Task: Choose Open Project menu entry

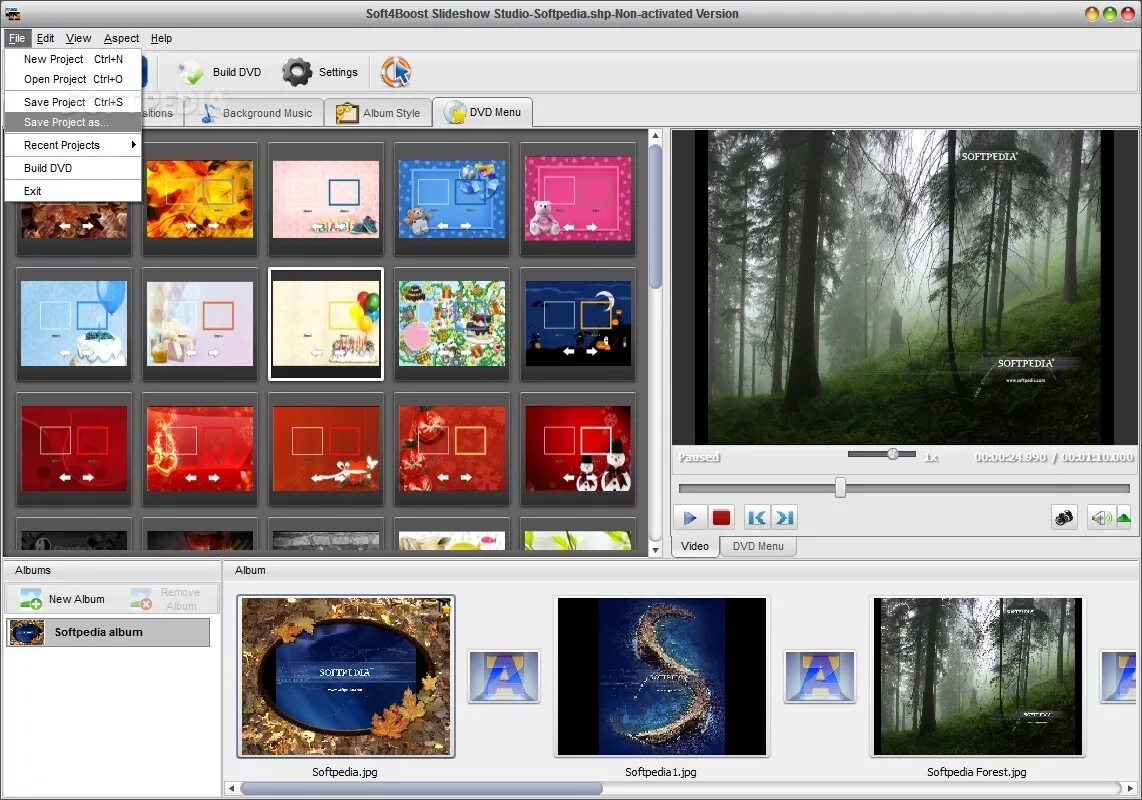Action: 73,79
